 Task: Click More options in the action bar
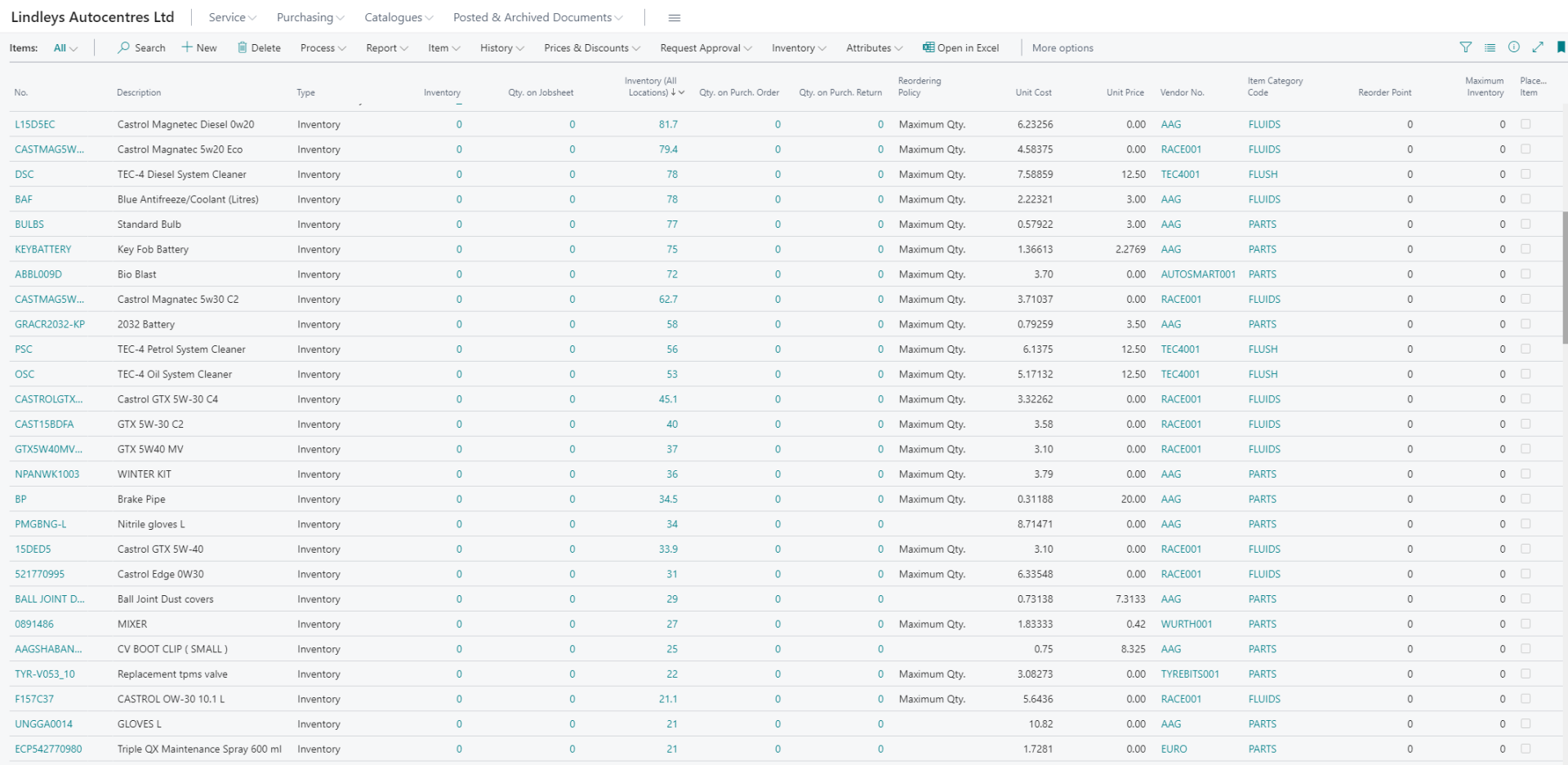1062,47
